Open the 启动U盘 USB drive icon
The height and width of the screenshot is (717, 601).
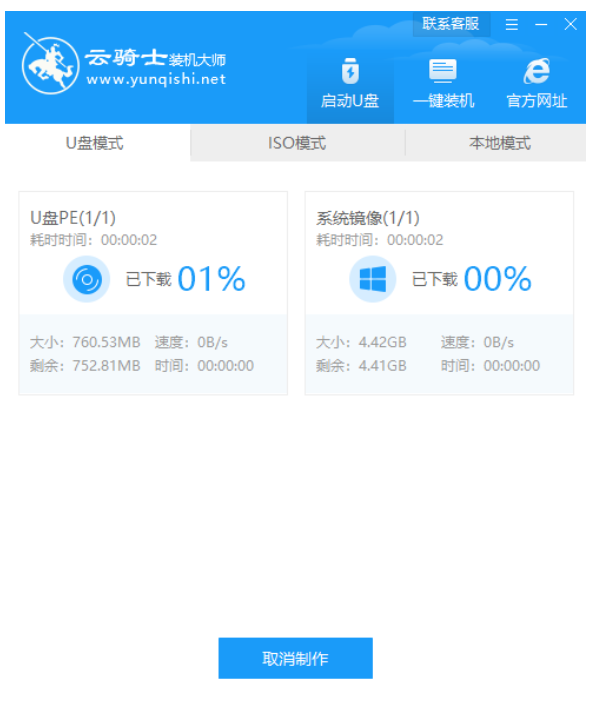tap(350, 72)
